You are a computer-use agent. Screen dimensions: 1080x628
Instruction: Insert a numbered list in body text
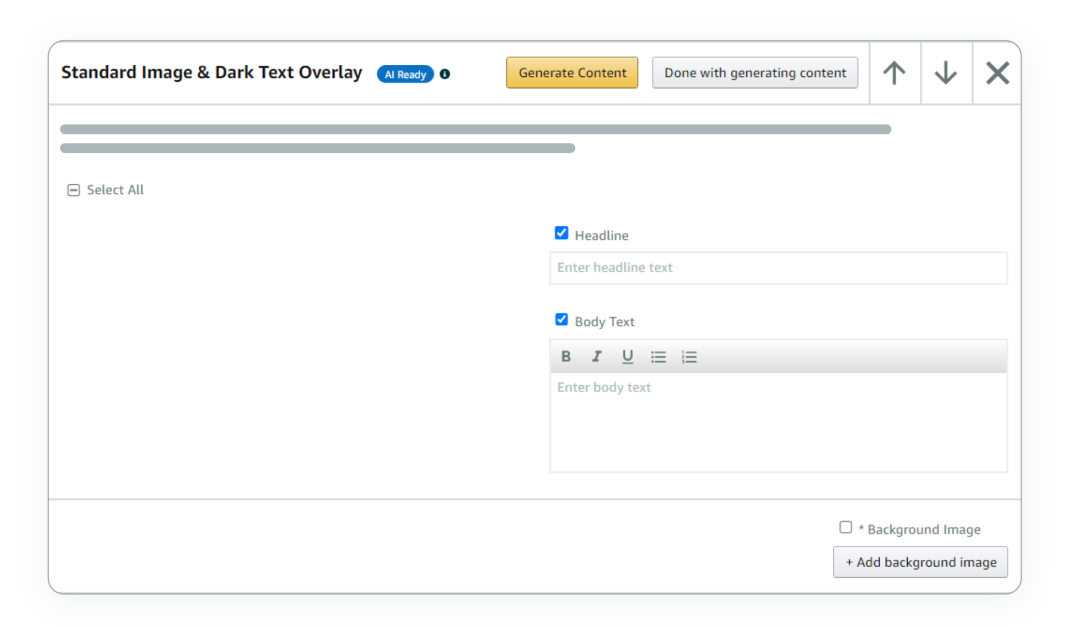(x=689, y=357)
